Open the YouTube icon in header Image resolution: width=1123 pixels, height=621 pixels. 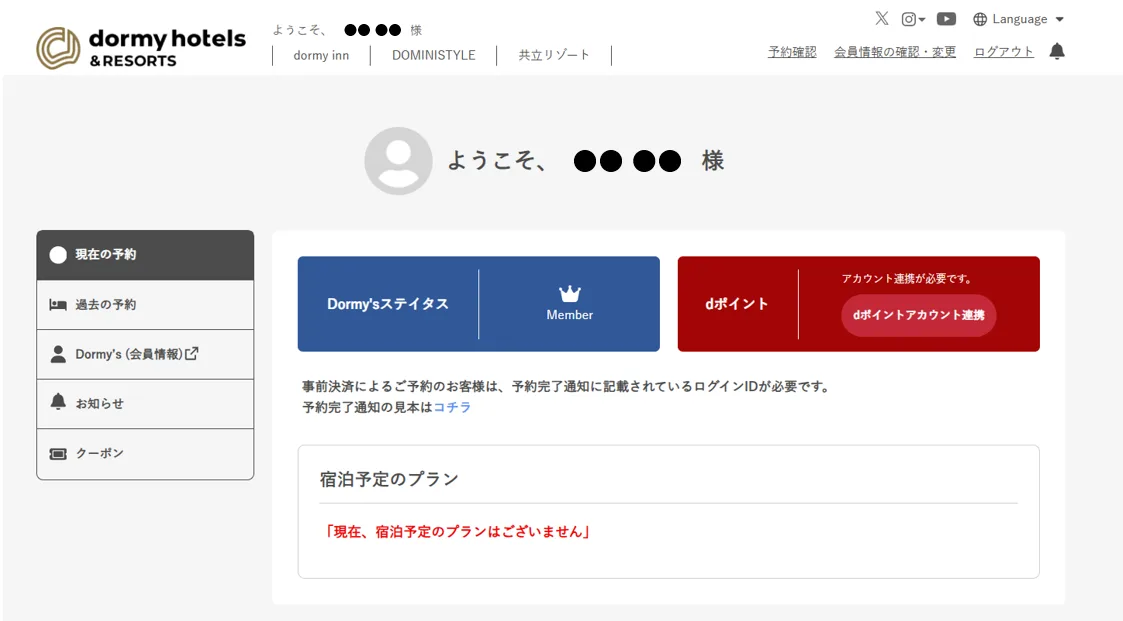[x=946, y=19]
